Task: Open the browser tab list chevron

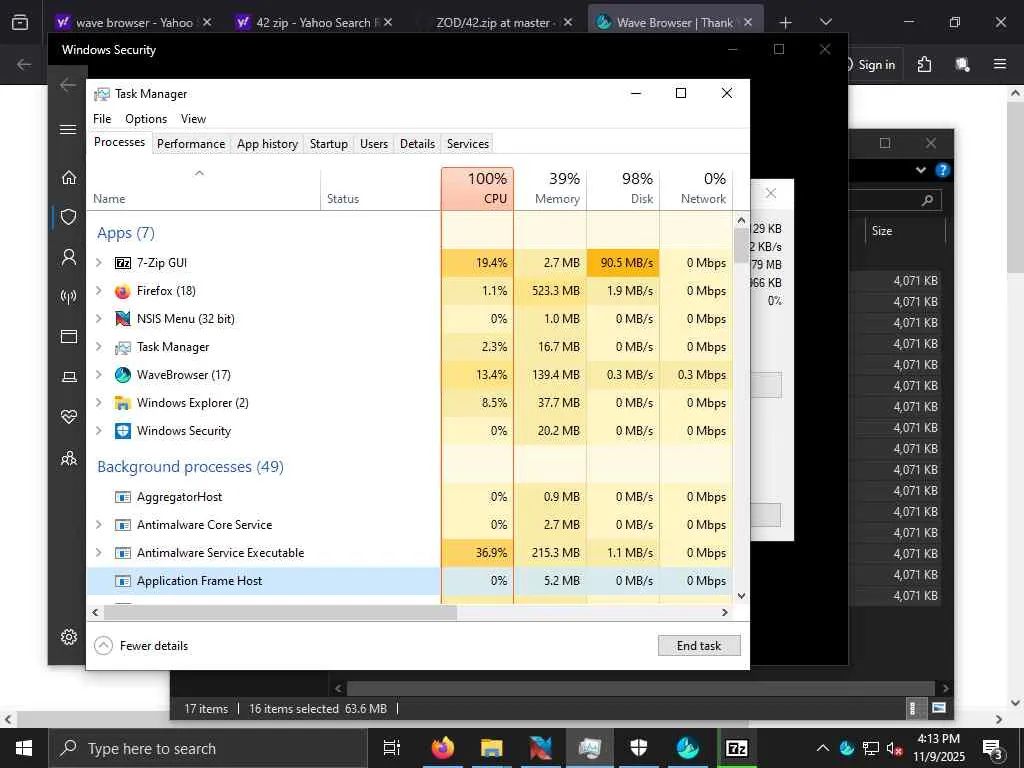Action: tap(825, 22)
